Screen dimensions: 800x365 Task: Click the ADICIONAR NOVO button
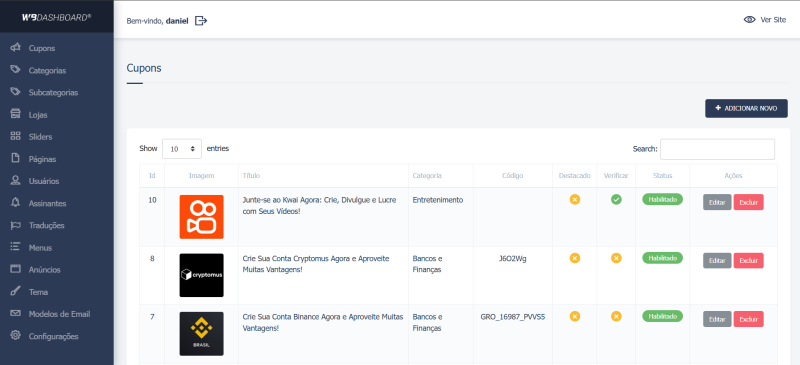(746, 108)
